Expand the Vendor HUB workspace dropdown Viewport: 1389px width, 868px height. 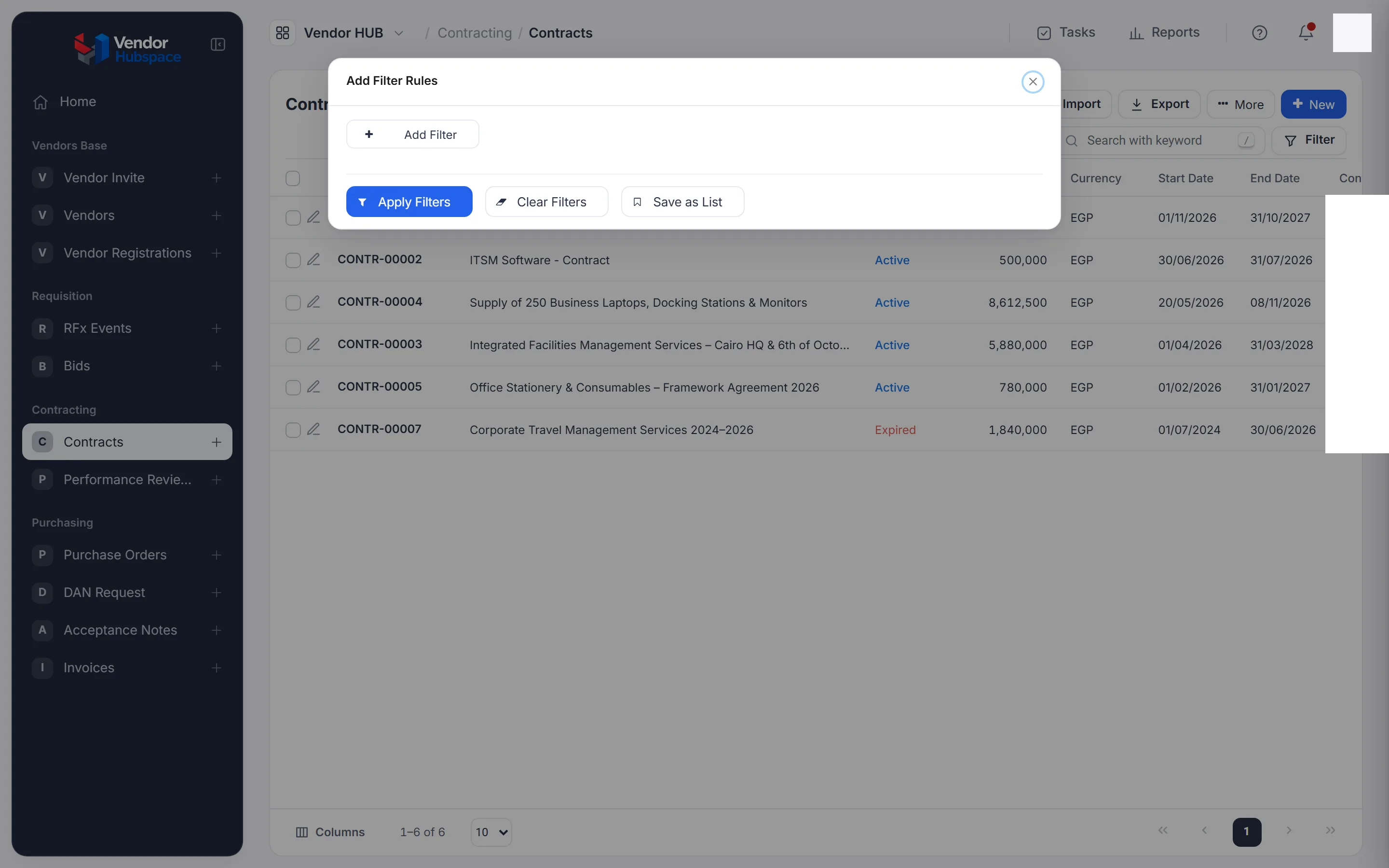click(x=399, y=33)
